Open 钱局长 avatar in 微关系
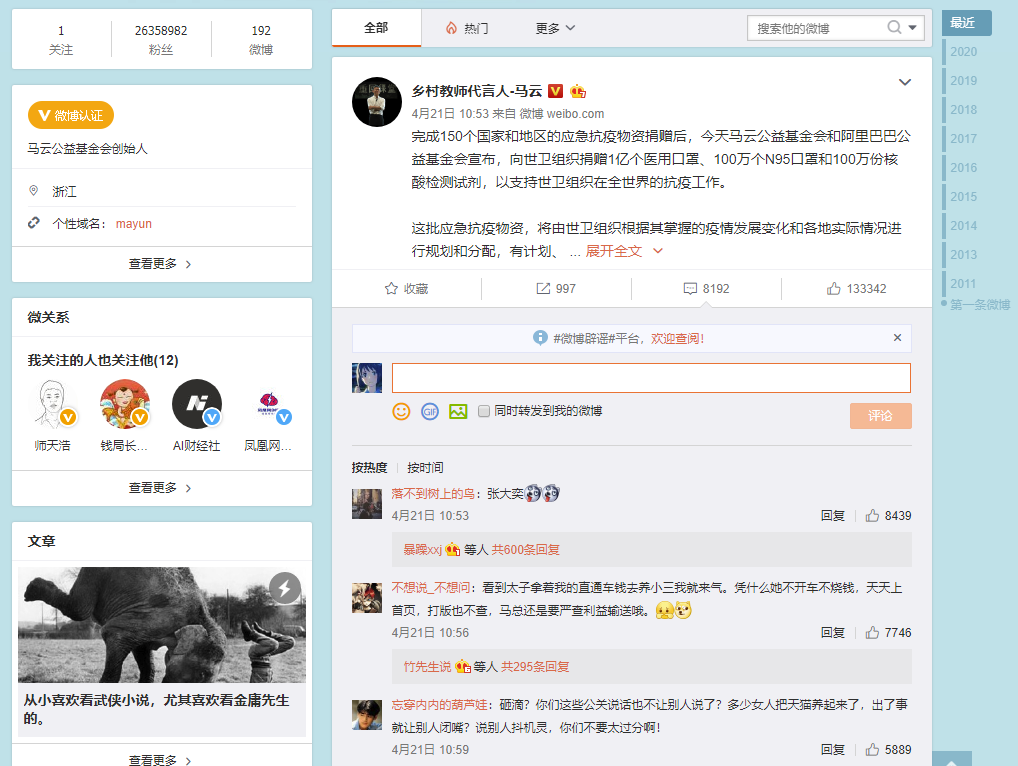Image resolution: width=1018 pixels, height=766 pixels. coord(125,404)
